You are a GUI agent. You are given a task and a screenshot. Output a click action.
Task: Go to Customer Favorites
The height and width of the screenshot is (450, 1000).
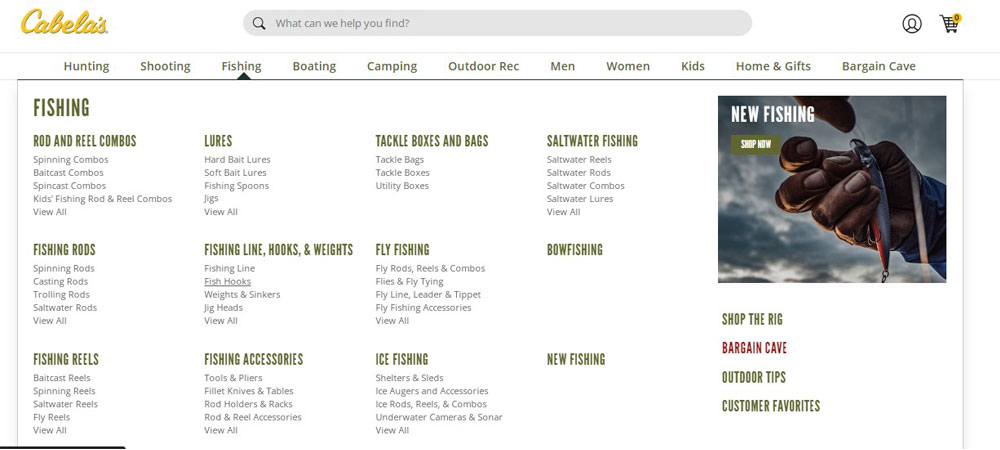[770, 406]
